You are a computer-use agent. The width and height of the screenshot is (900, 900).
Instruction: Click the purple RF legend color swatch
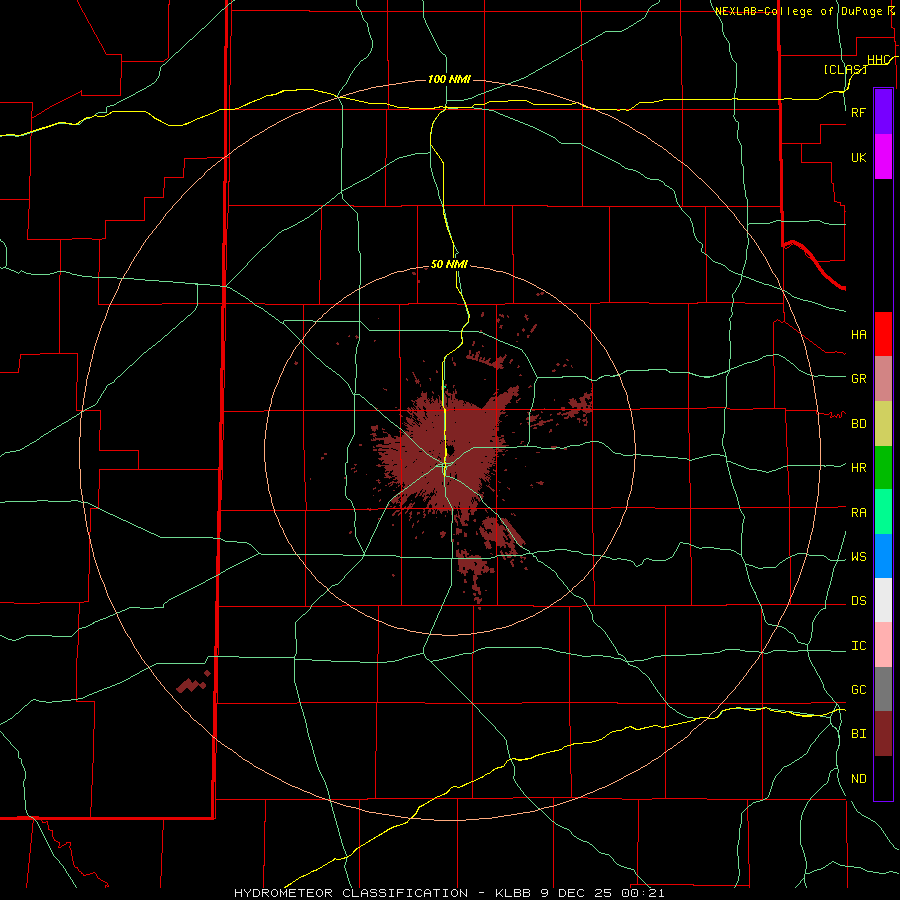[883, 112]
